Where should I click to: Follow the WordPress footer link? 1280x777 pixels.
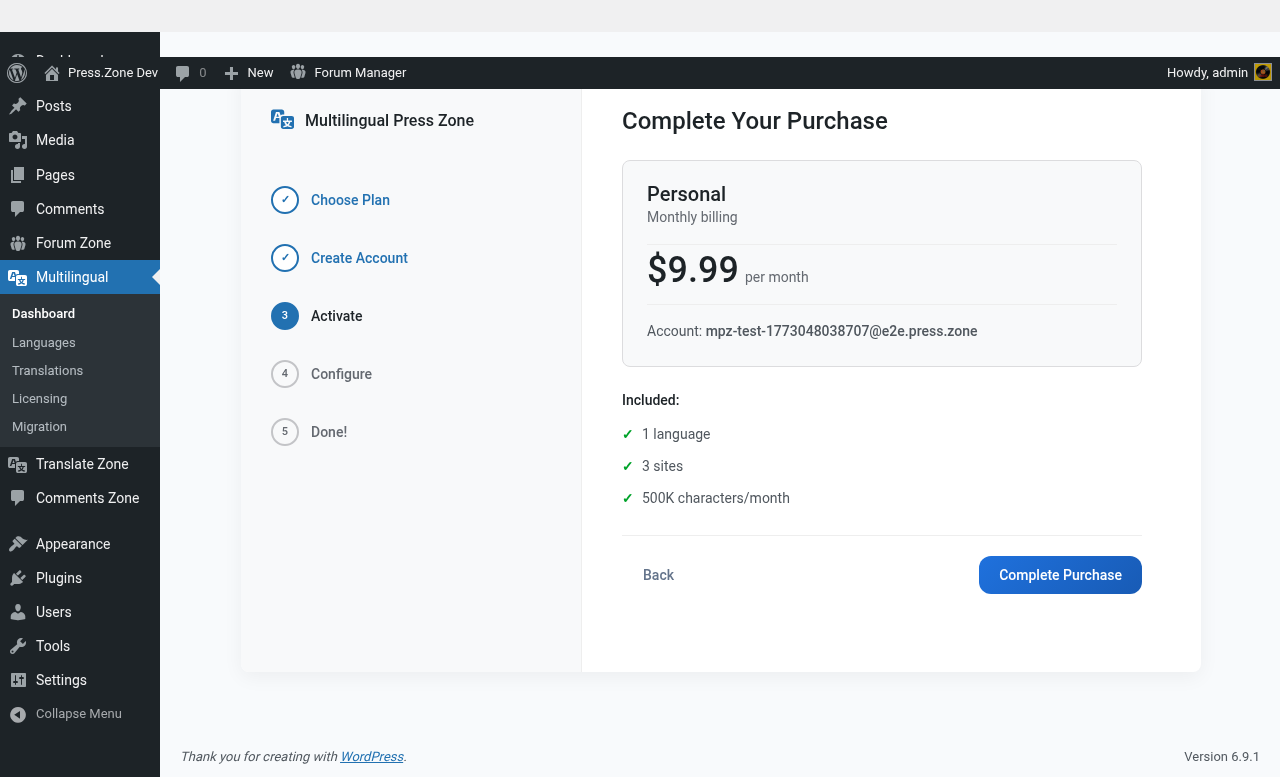tap(372, 757)
